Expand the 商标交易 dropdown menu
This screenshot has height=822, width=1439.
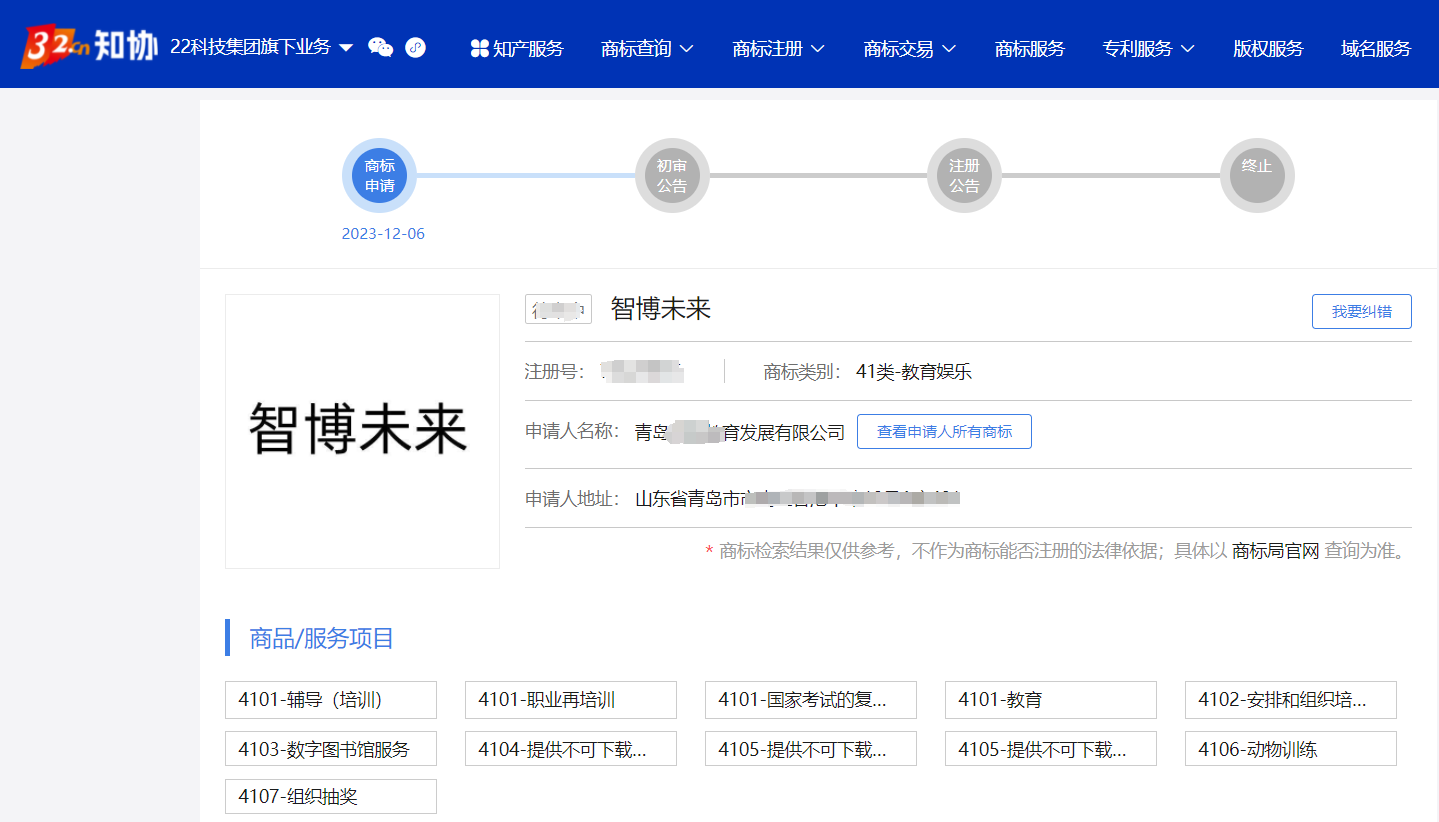[909, 48]
